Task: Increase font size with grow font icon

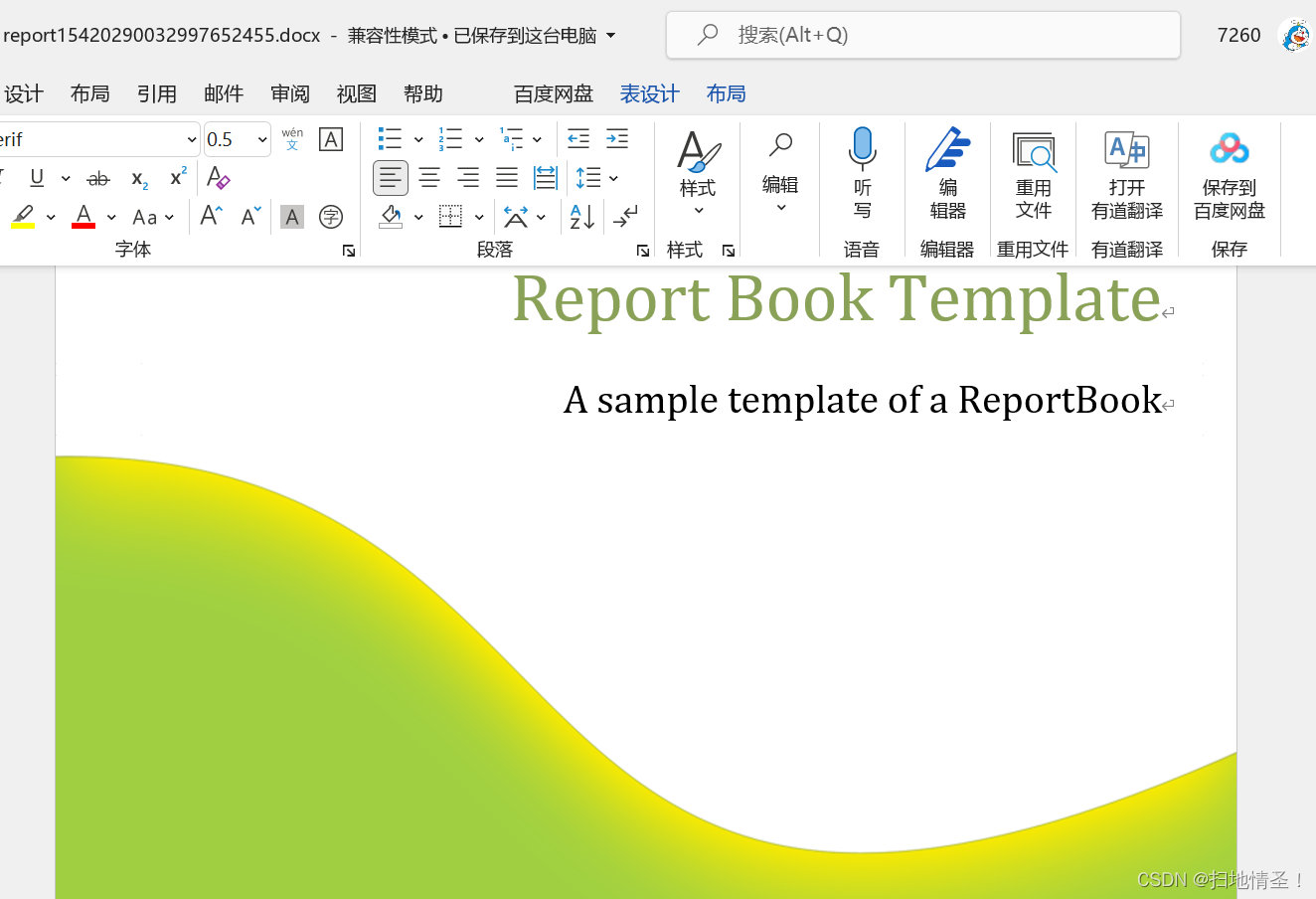Action: point(211,216)
